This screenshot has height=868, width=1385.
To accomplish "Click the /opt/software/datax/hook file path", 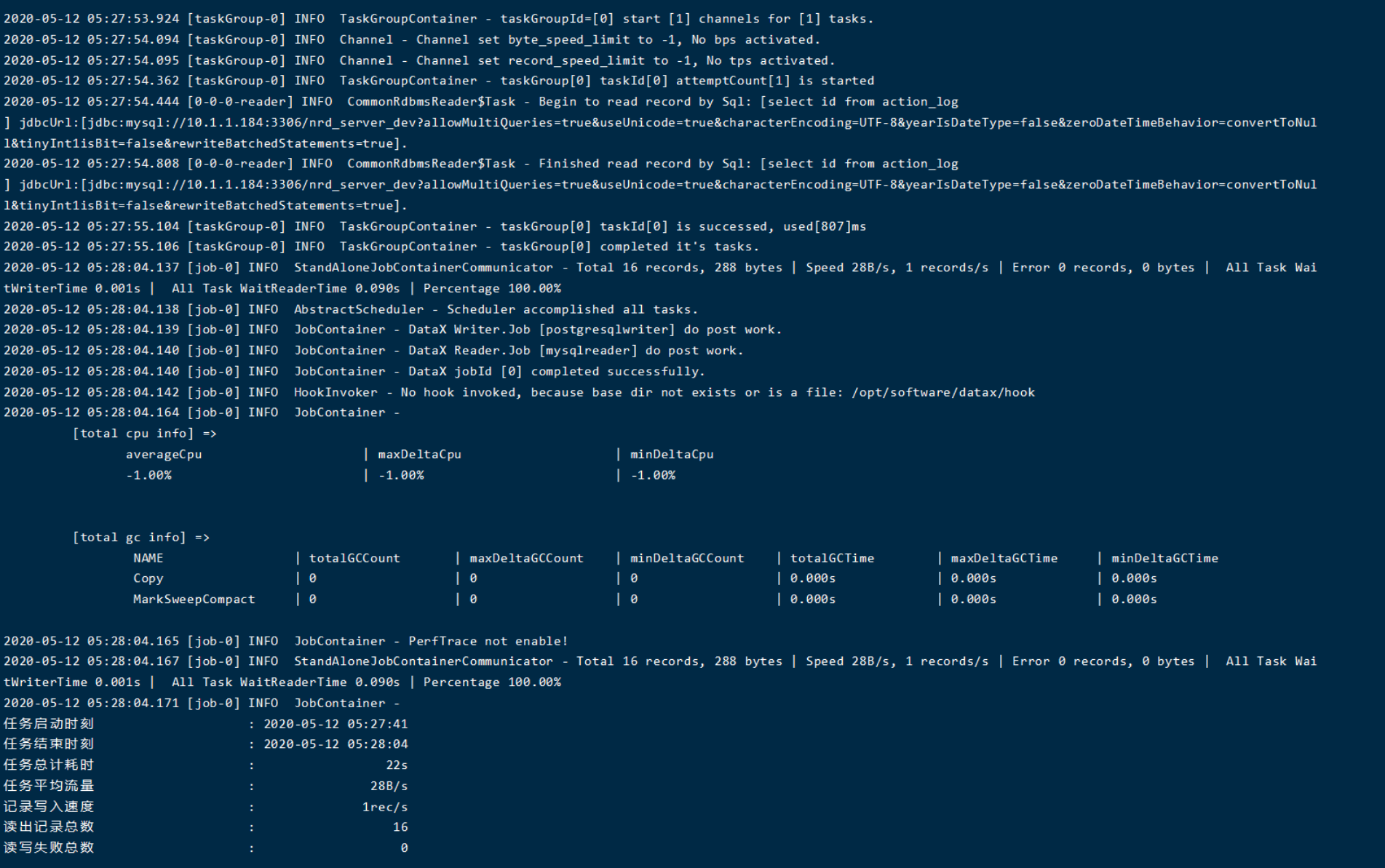I will point(942,392).
